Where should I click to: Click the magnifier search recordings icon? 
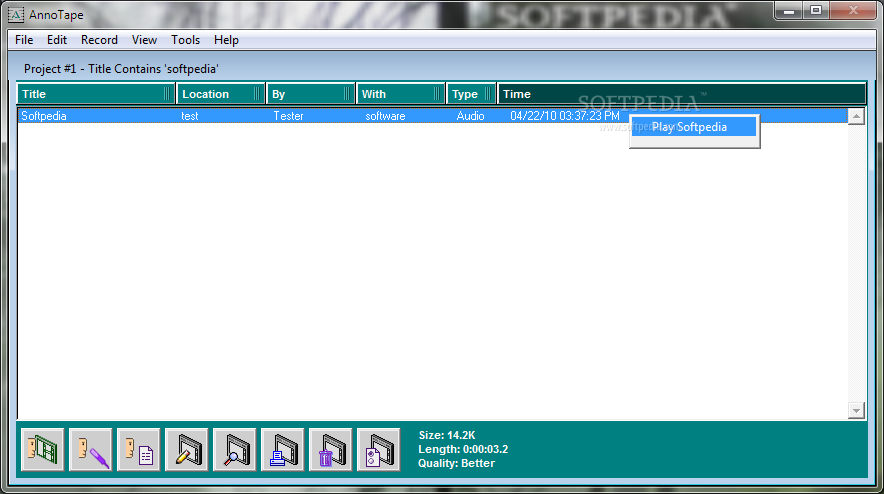tap(235, 449)
